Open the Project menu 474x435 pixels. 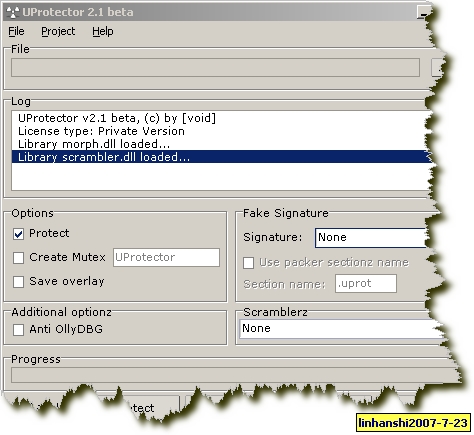pyautogui.click(x=58, y=31)
